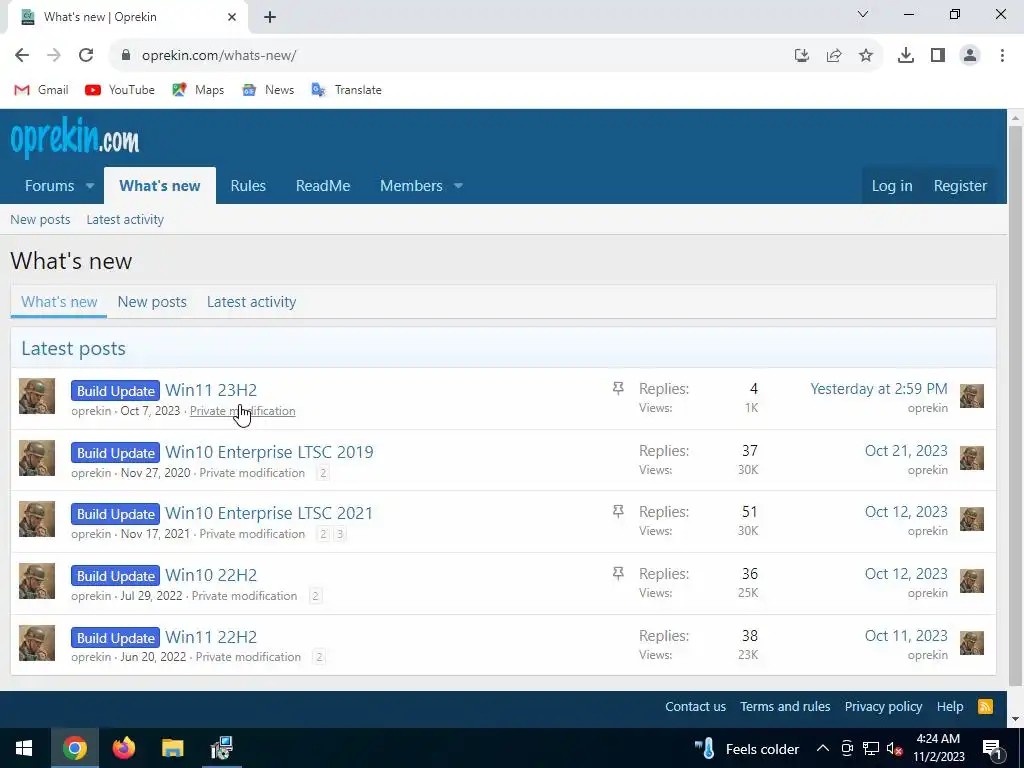Open the Win11 22H2 thread
The height and width of the screenshot is (768, 1024).
tap(211, 637)
